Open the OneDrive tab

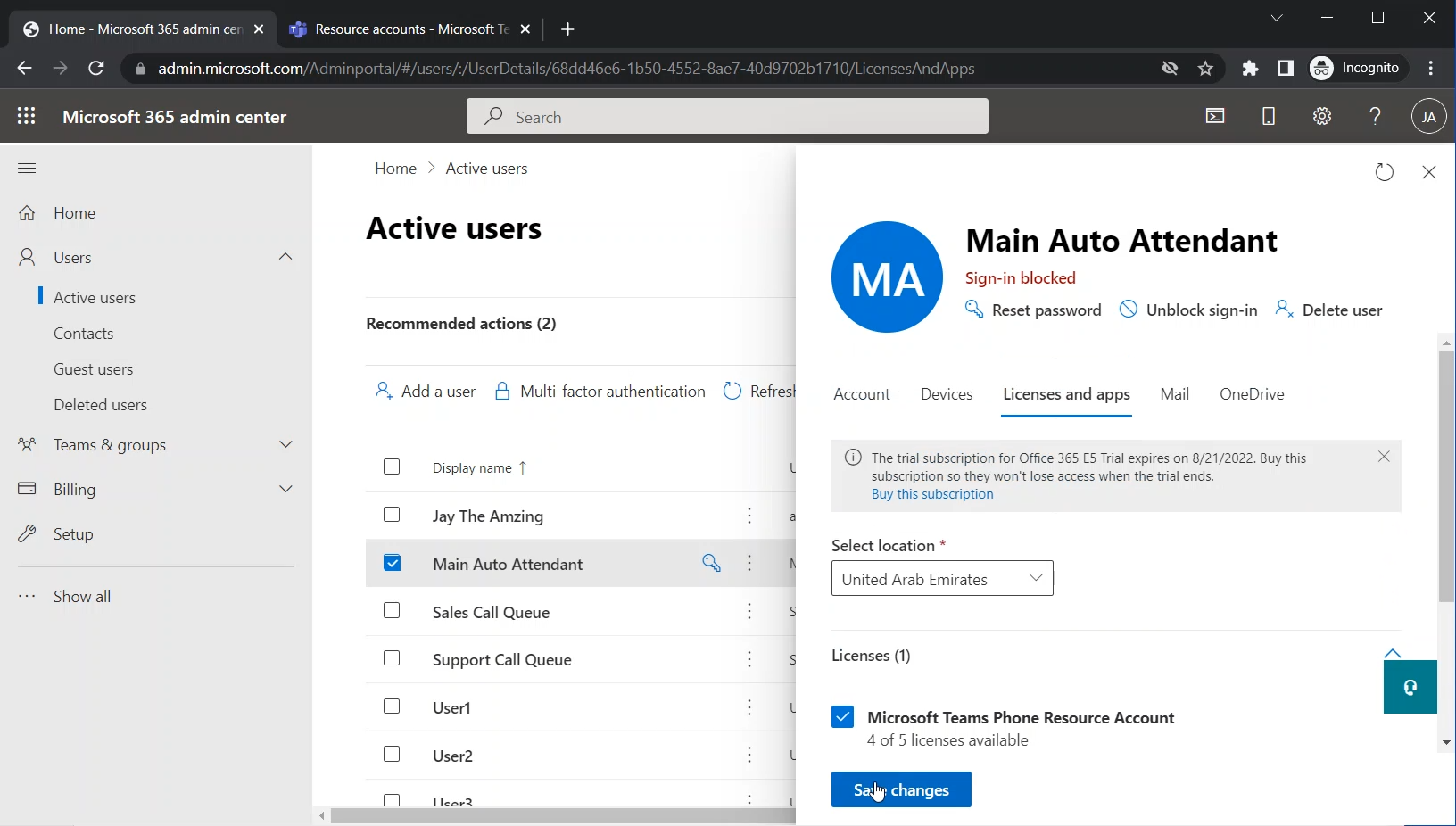[x=1251, y=394]
